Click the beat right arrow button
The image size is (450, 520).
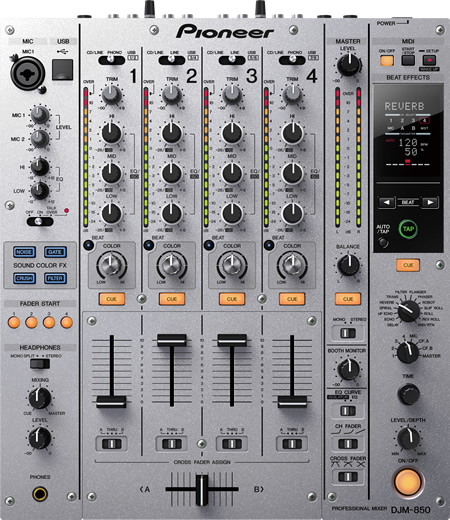tap(430, 202)
